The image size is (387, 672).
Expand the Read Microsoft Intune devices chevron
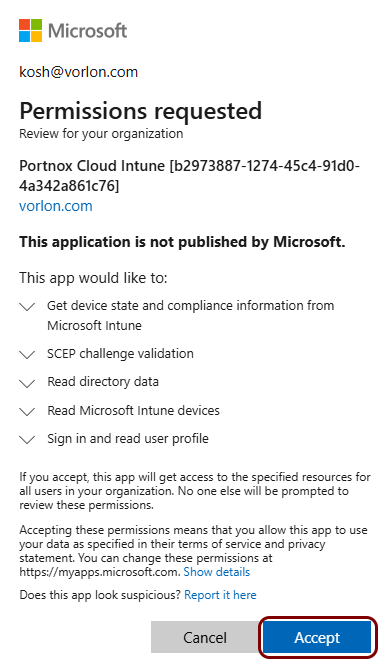pyautogui.click(x=27, y=412)
